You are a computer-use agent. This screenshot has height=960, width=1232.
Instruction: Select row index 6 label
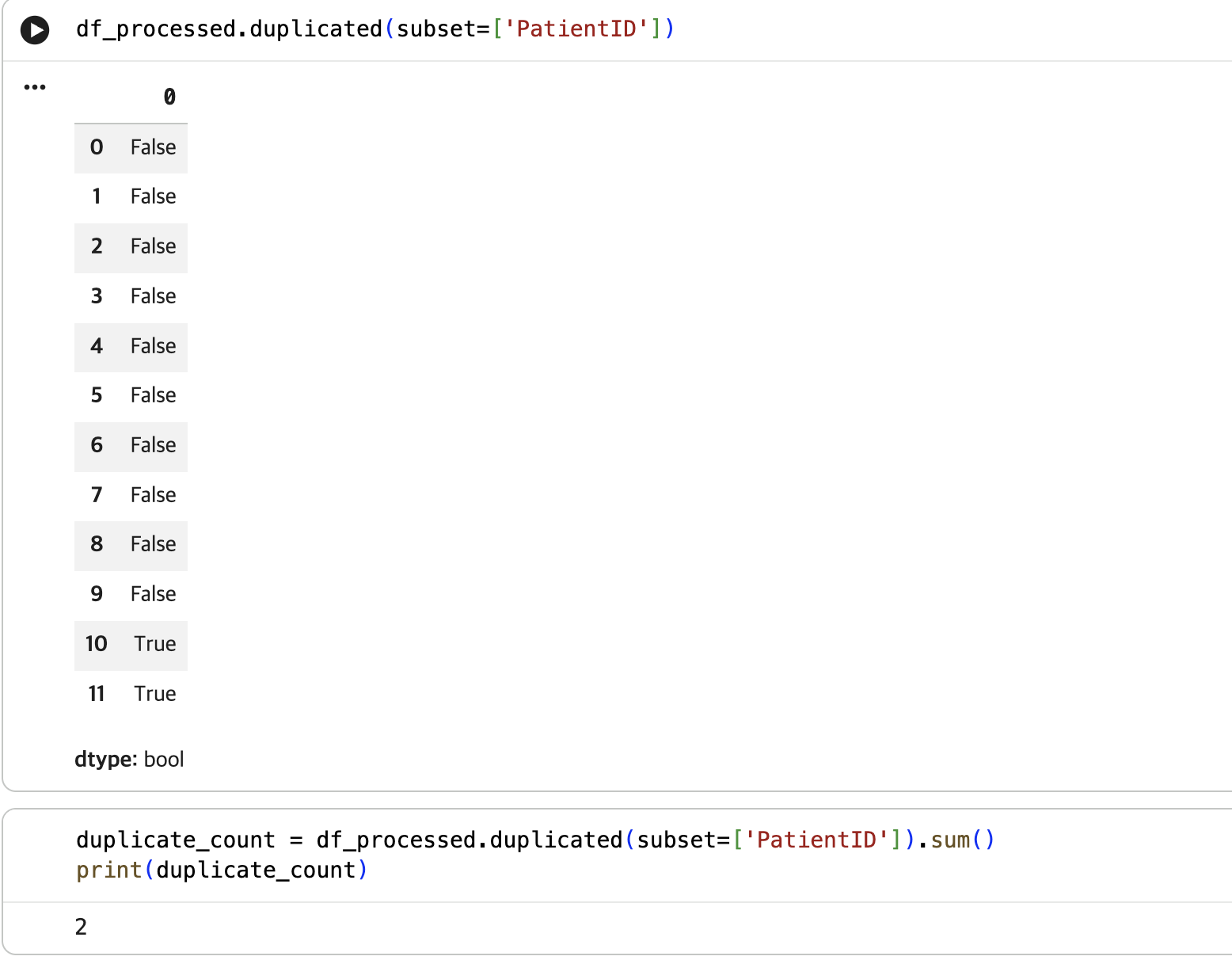[97, 445]
